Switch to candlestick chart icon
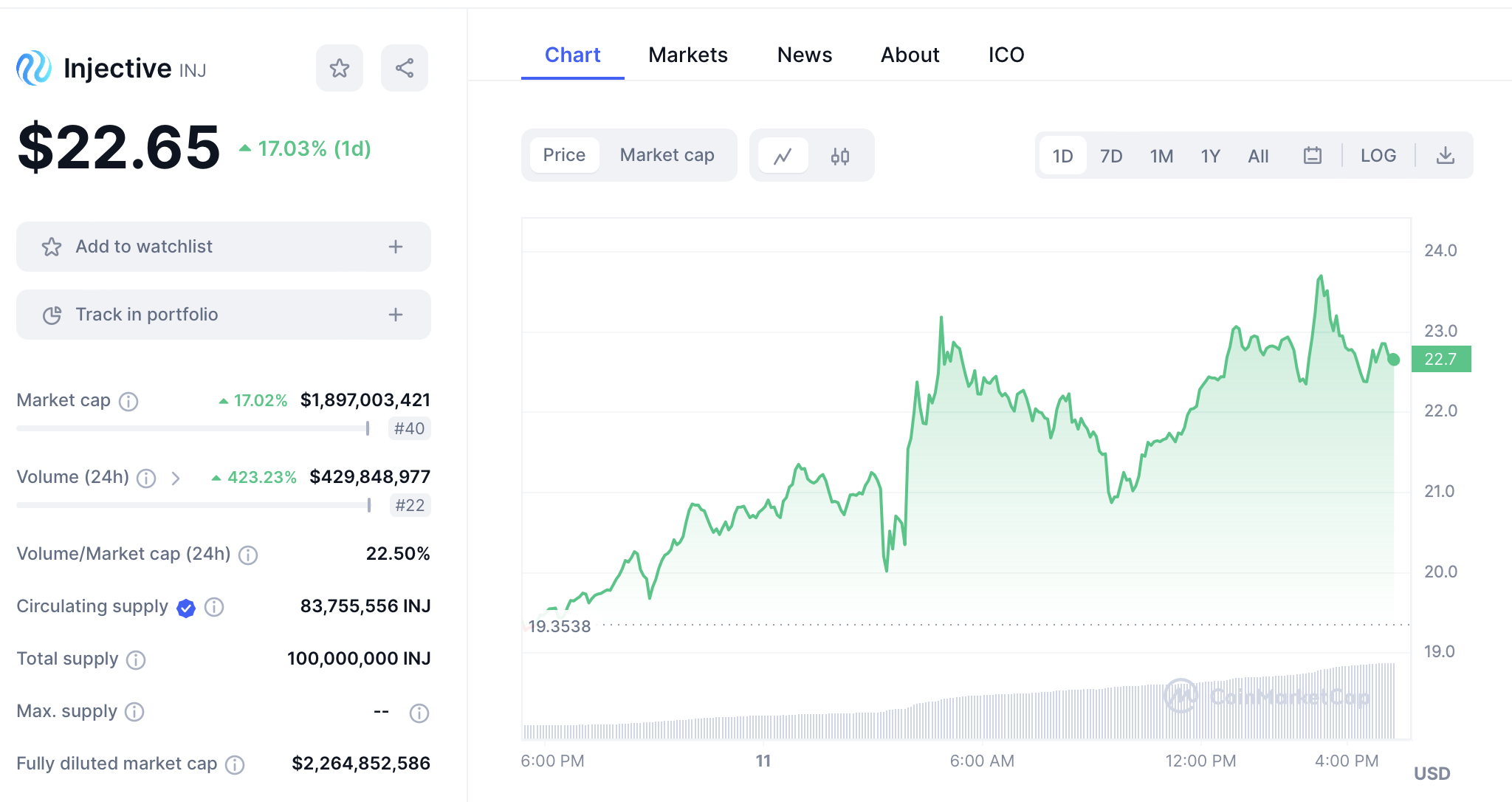 [839, 156]
